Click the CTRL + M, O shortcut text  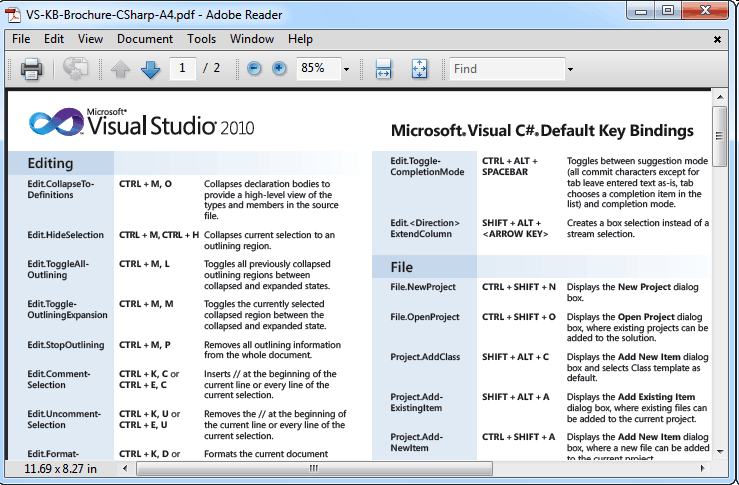(x=145, y=184)
